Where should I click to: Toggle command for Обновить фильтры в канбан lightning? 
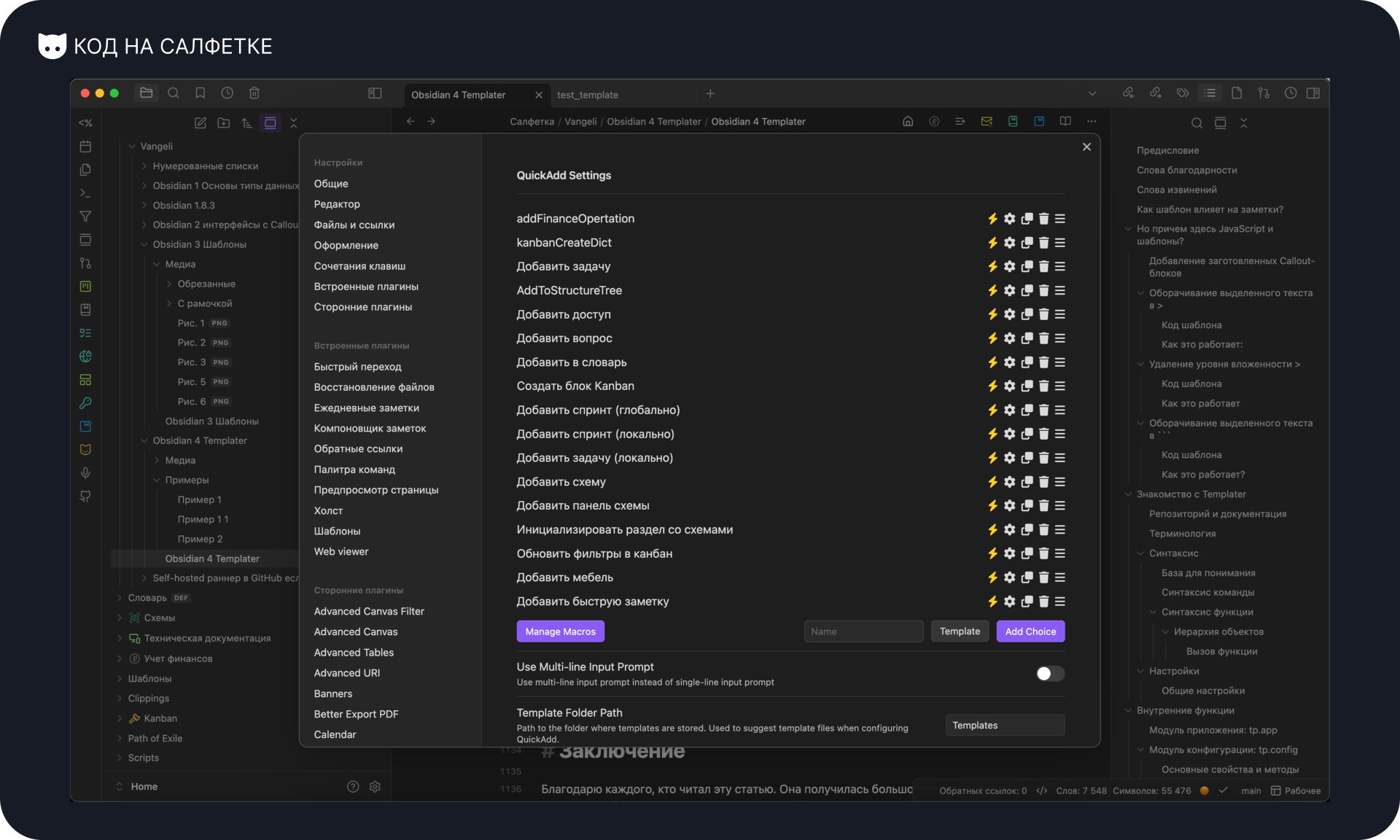(992, 553)
